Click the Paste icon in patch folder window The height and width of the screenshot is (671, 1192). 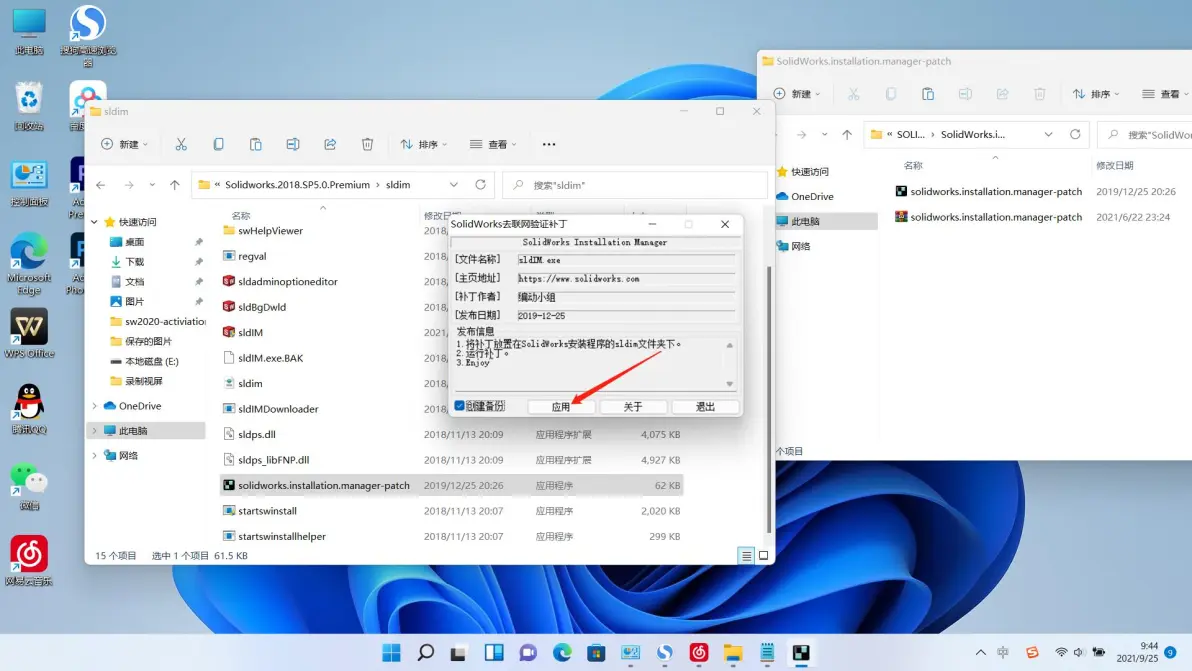point(928,94)
